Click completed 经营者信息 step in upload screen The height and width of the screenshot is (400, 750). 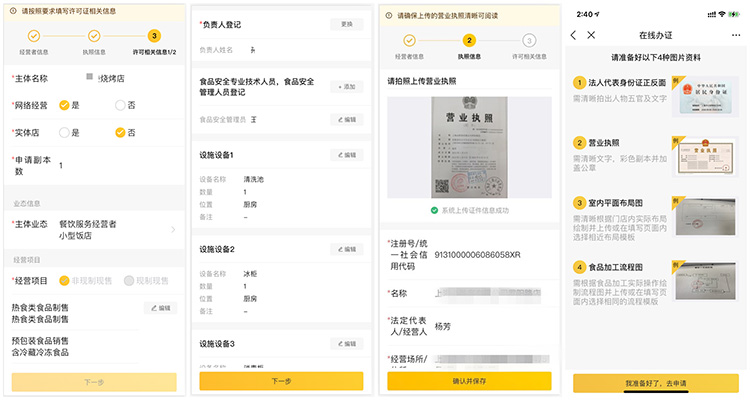coord(409,41)
